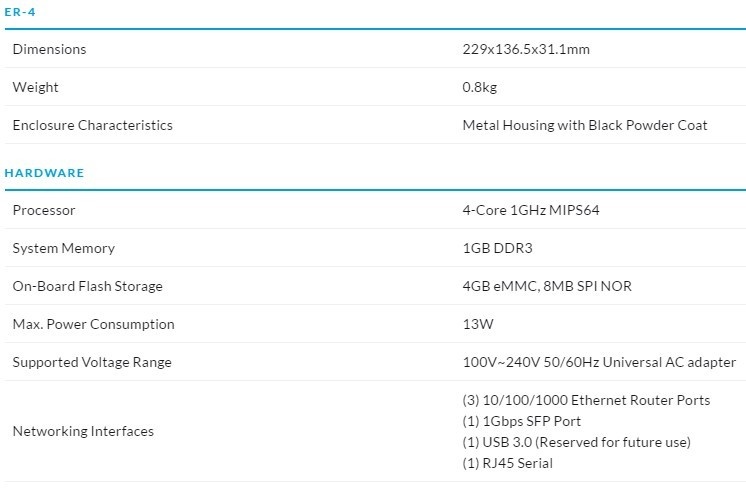Image resolution: width=746 pixels, height=494 pixels.
Task: Click the RJ45 Serial line
Action: coord(508,463)
